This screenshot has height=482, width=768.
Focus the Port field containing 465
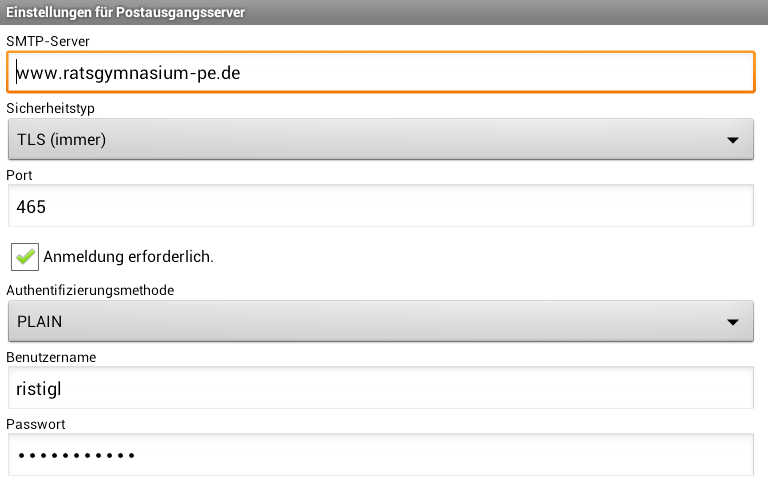(x=380, y=207)
